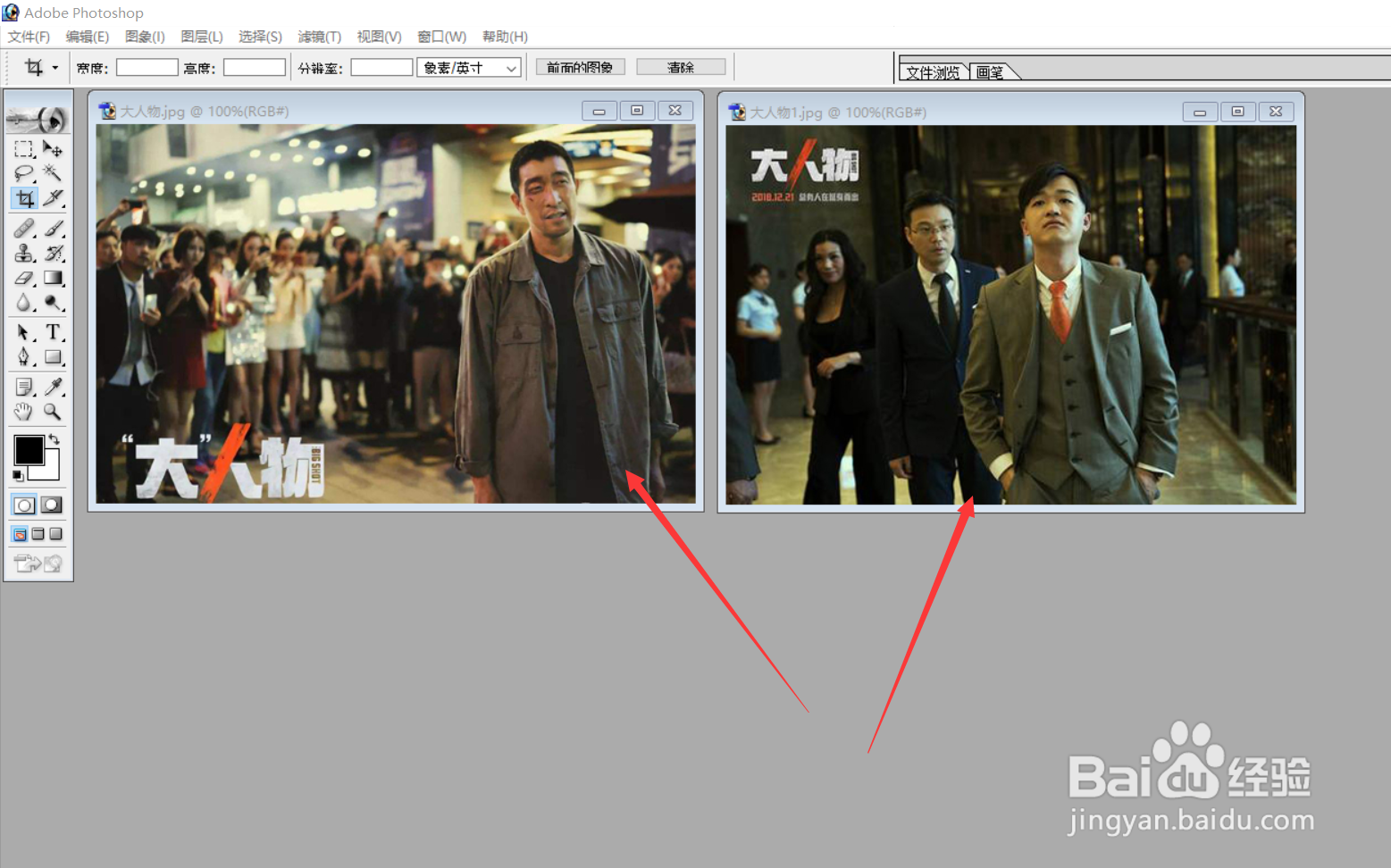This screenshot has width=1391, height=868.
Task: Select the Move tool
Action: pos(53,148)
